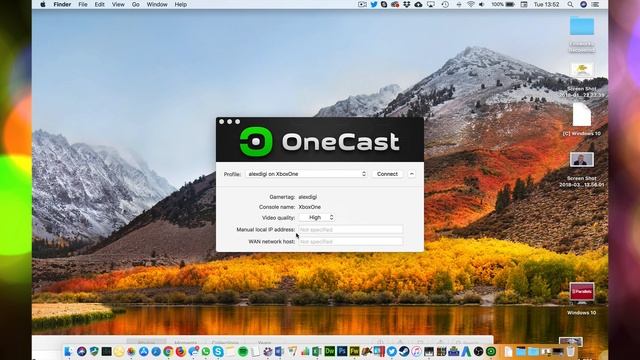640x360 pixels.
Task: Click the green OneCast logo
Action: click(256, 142)
